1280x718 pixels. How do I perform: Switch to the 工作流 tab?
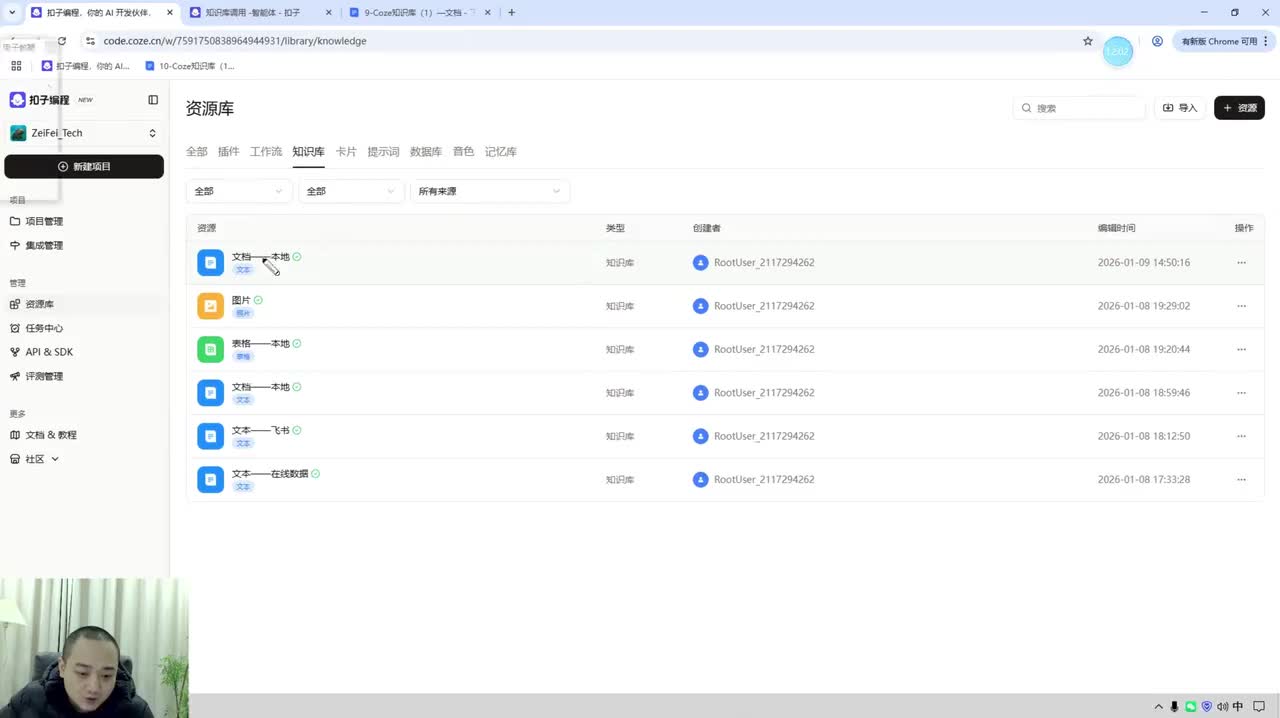click(x=266, y=152)
